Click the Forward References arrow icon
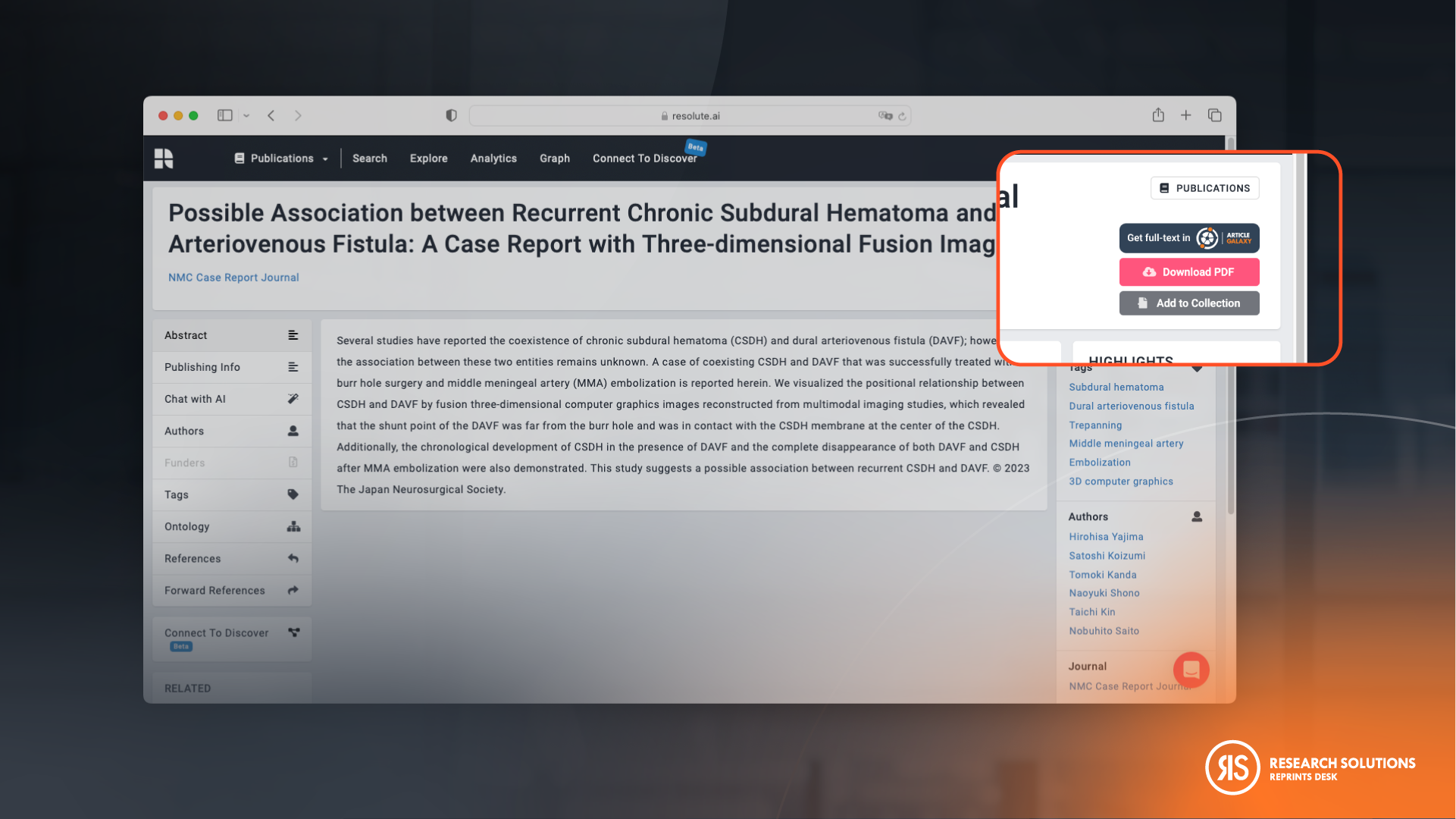The width and height of the screenshot is (1456, 819). tap(294, 590)
